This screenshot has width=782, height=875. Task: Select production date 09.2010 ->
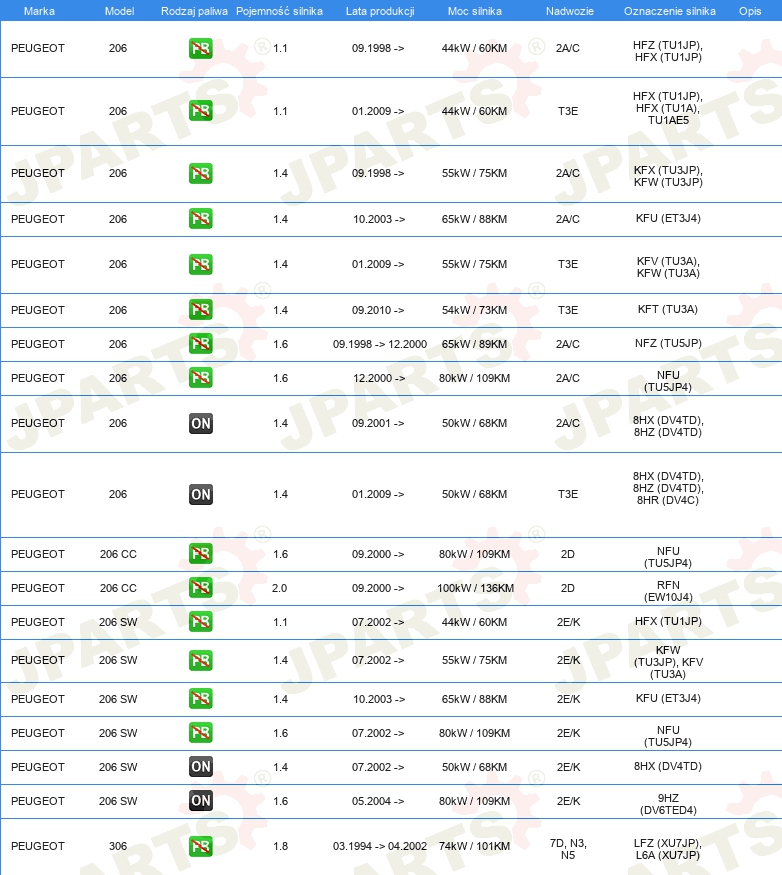(x=378, y=310)
